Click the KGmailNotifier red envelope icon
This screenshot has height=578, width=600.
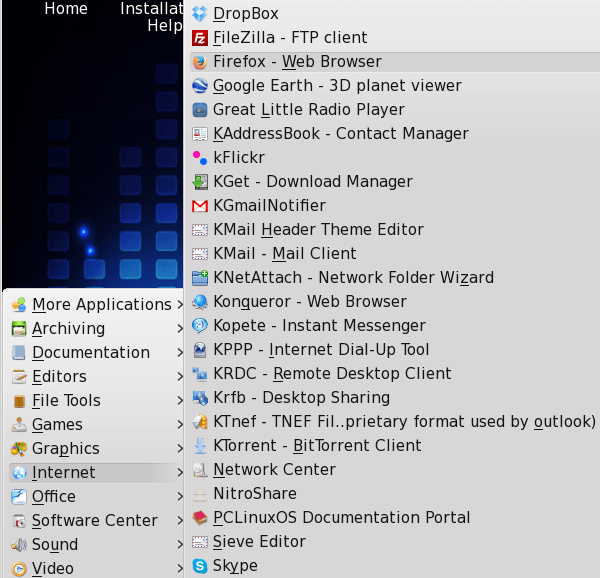pos(200,206)
